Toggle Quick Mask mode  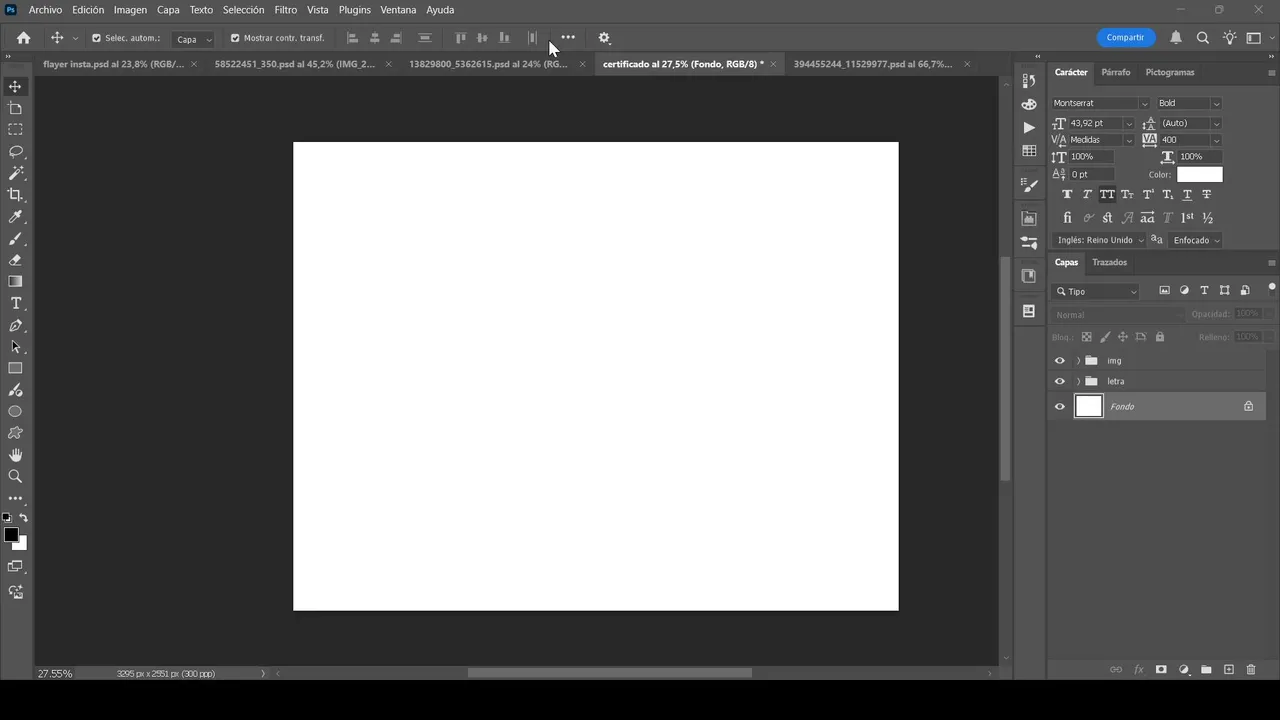tap(15, 567)
